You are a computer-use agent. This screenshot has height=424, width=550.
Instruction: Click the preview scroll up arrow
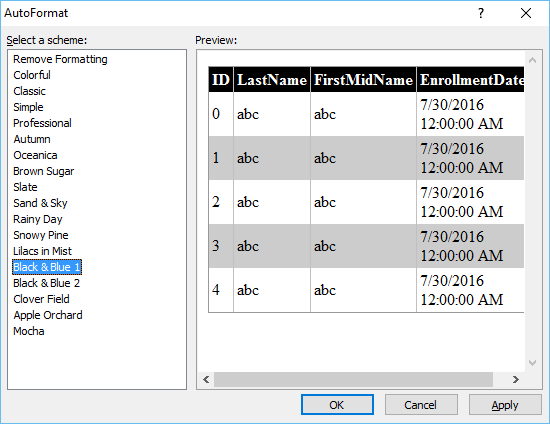pos(532,60)
